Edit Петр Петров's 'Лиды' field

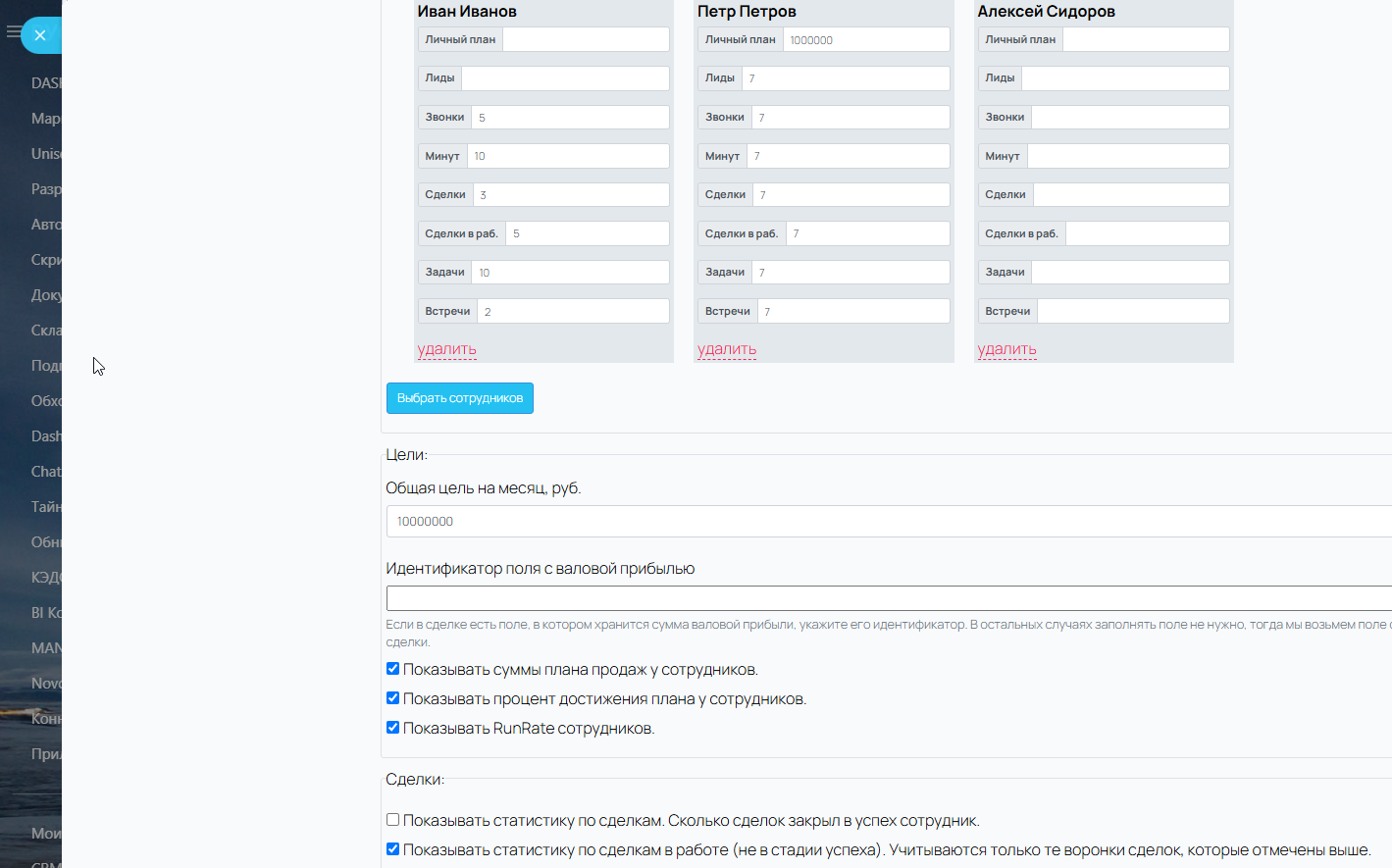click(846, 78)
